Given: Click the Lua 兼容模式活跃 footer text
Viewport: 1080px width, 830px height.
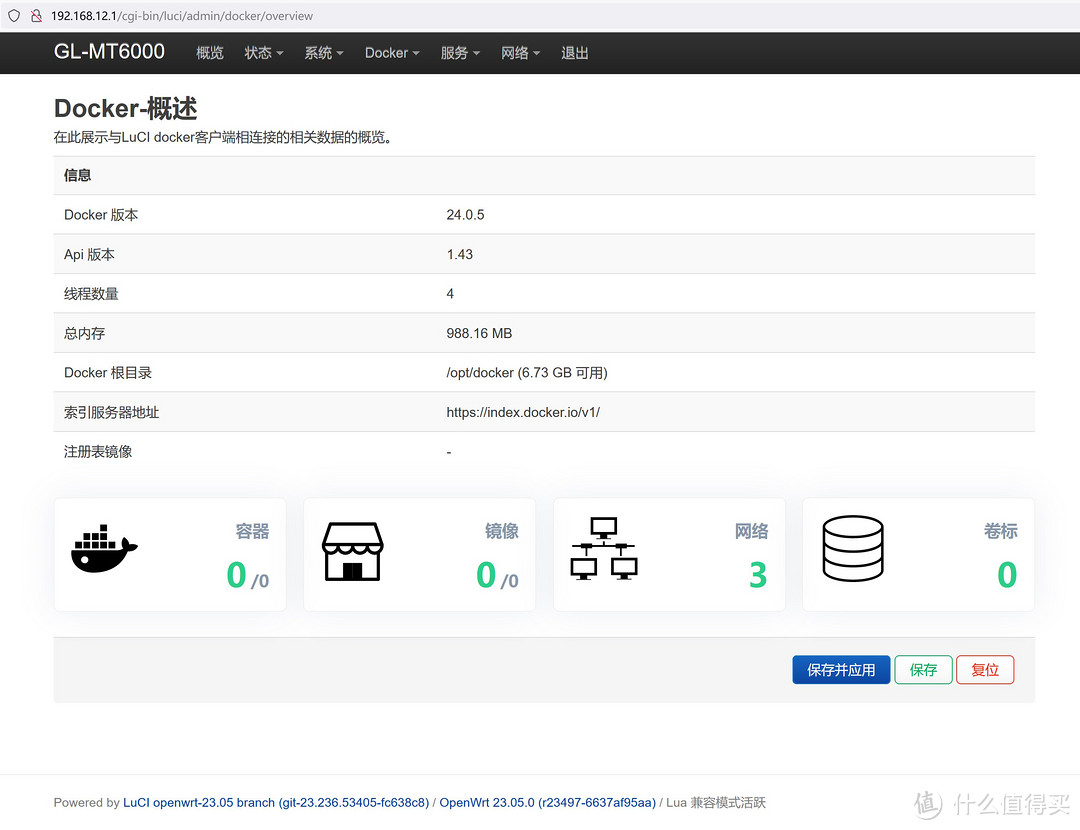Looking at the screenshot, I should (x=716, y=802).
